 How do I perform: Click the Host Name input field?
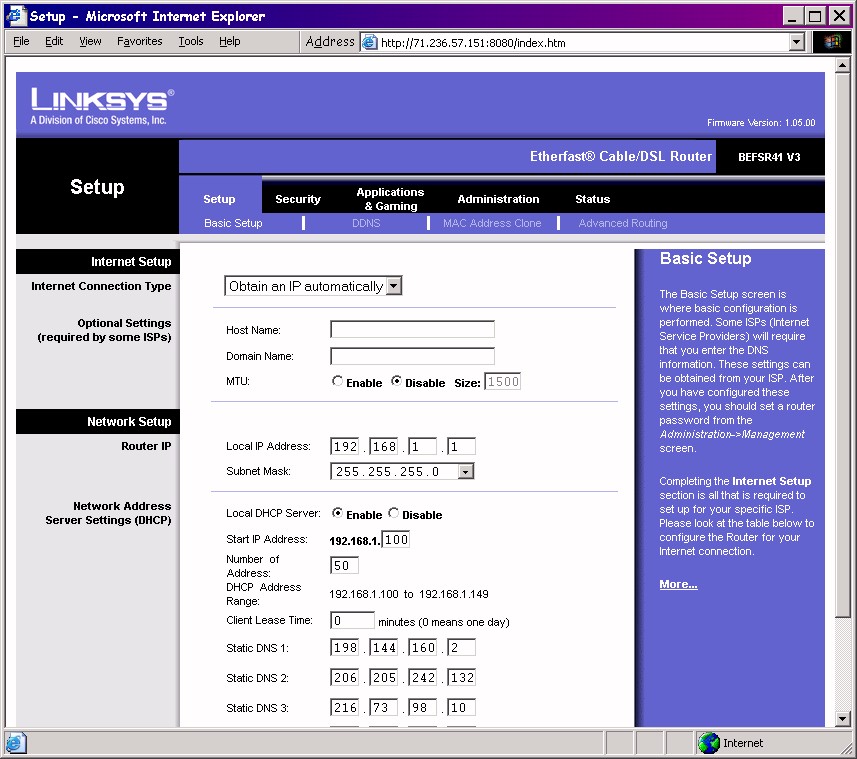(x=412, y=330)
